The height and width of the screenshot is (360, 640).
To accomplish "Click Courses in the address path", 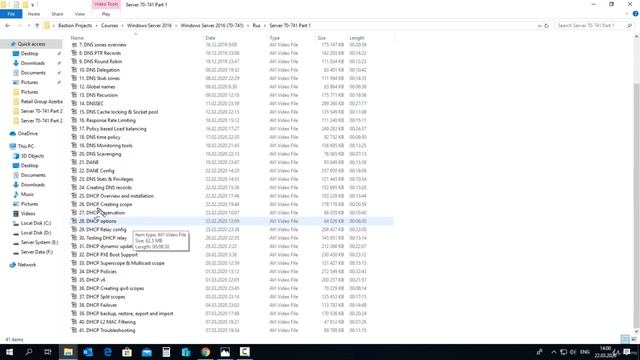I will click(x=109, y=25).
